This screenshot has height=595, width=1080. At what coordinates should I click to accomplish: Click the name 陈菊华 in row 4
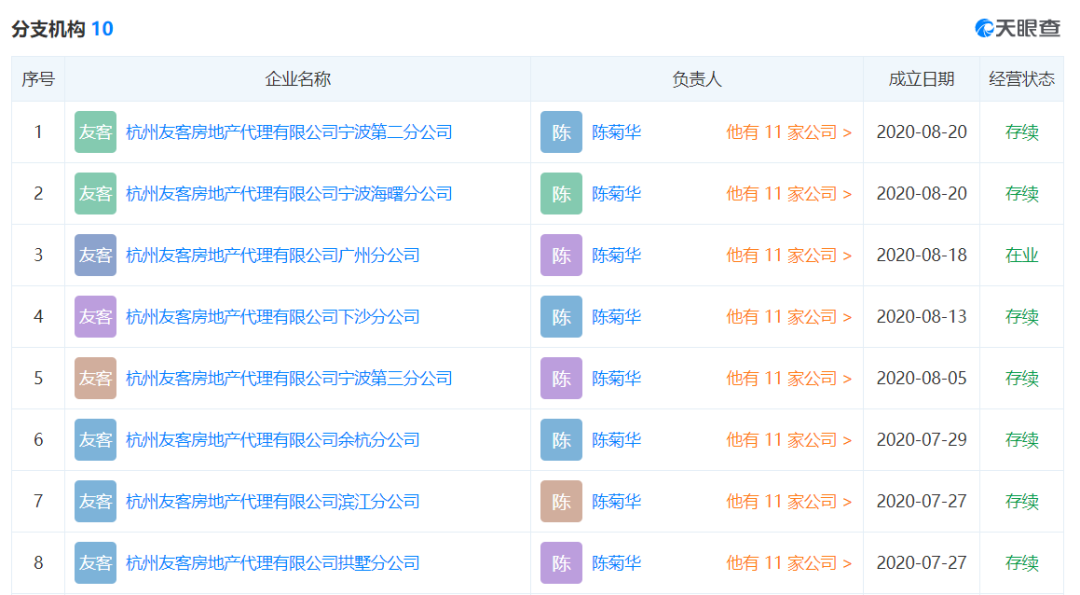coord(616,317)
